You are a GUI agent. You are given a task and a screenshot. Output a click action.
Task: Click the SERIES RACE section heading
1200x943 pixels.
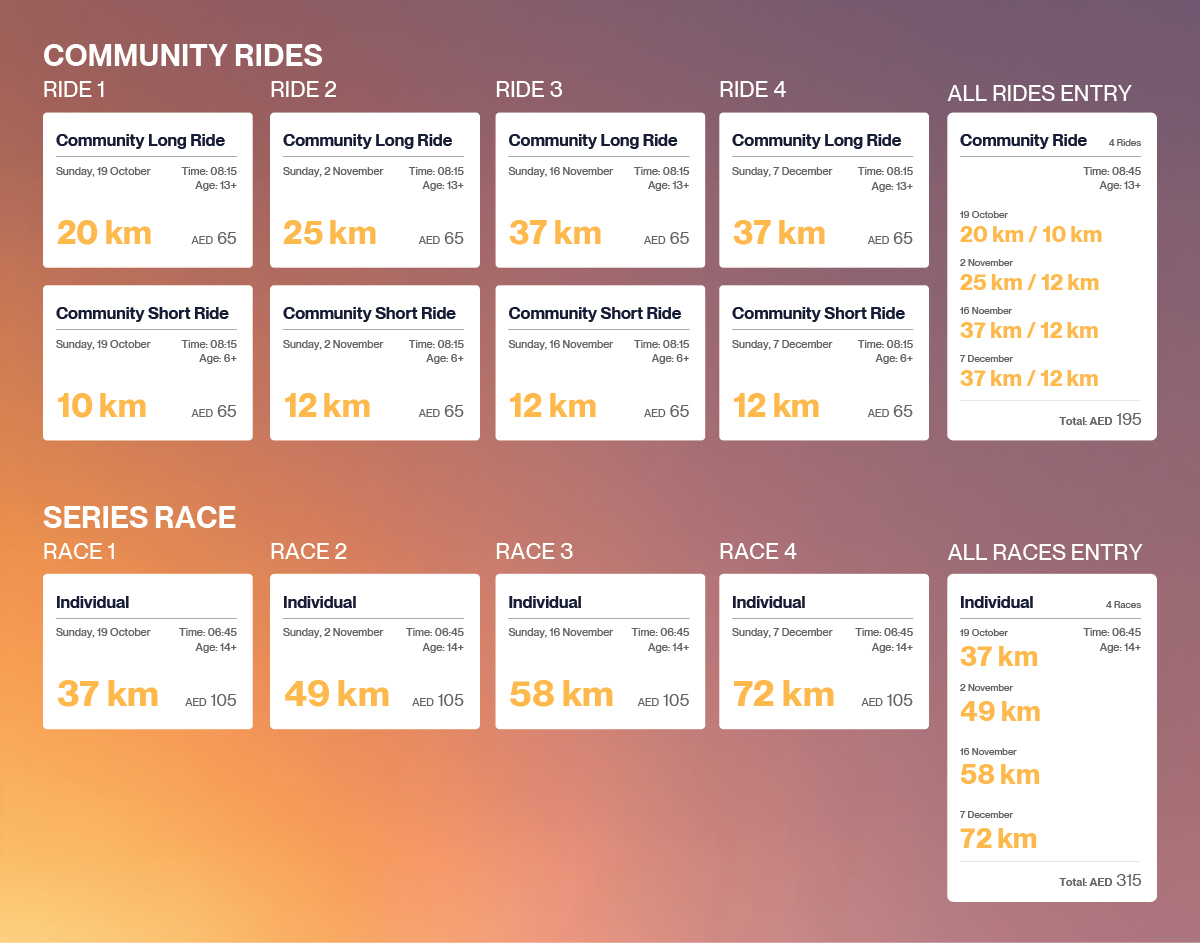[x=139, y=517]
